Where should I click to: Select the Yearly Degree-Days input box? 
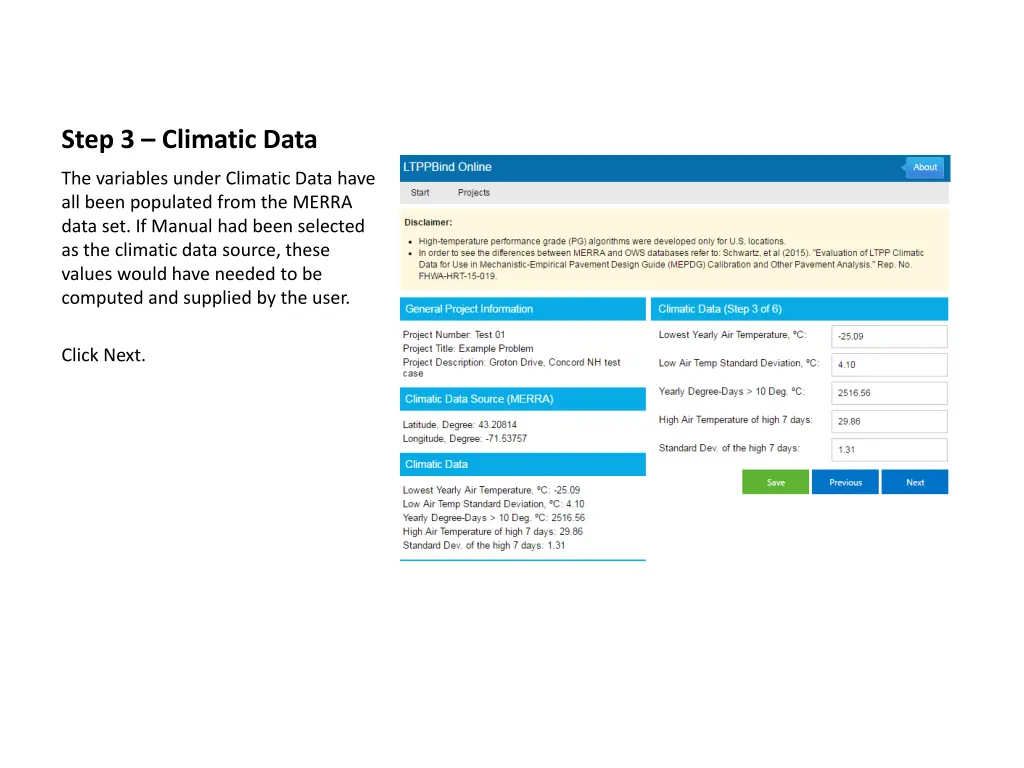point(889,393)
